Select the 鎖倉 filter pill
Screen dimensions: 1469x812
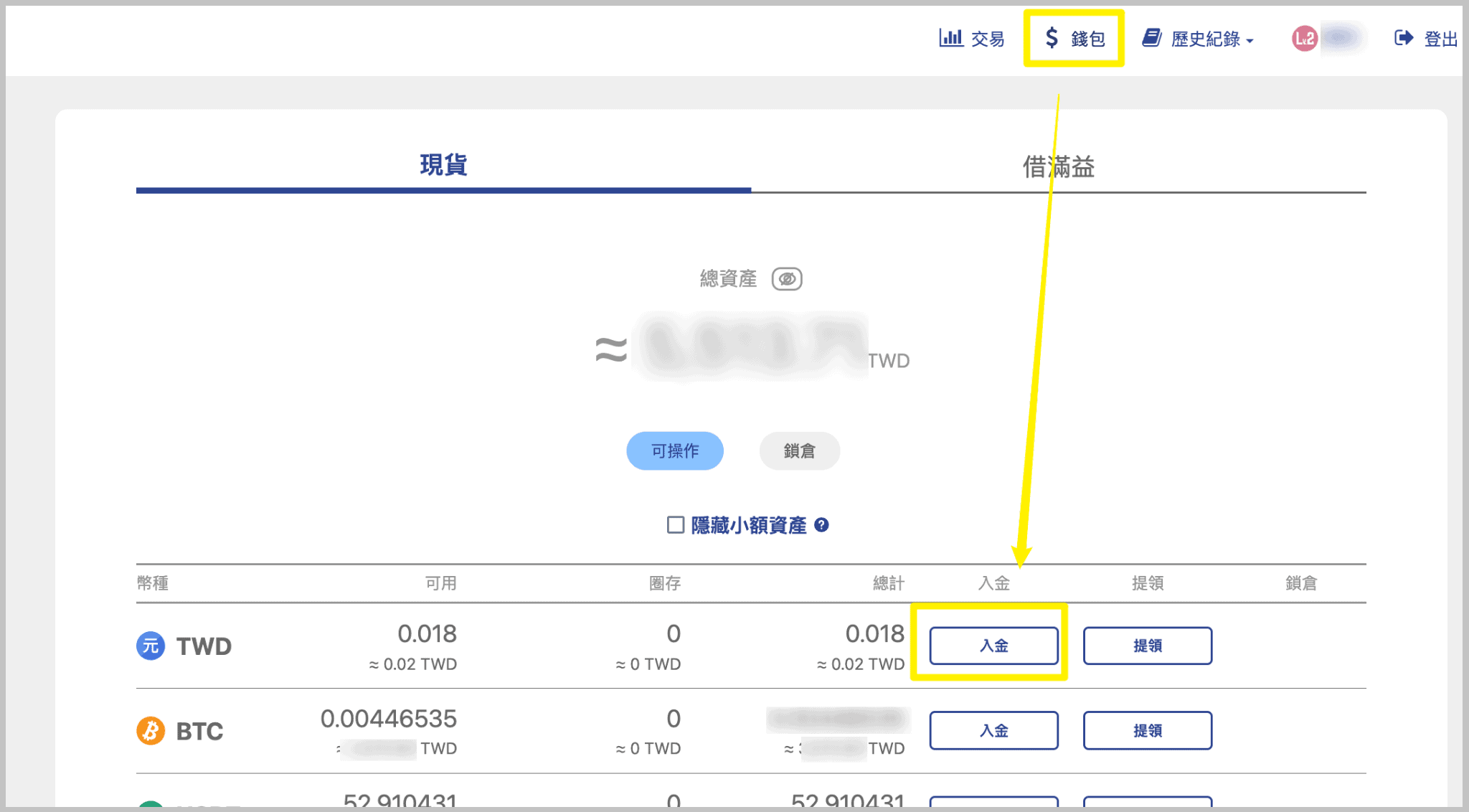pos(799,450)
